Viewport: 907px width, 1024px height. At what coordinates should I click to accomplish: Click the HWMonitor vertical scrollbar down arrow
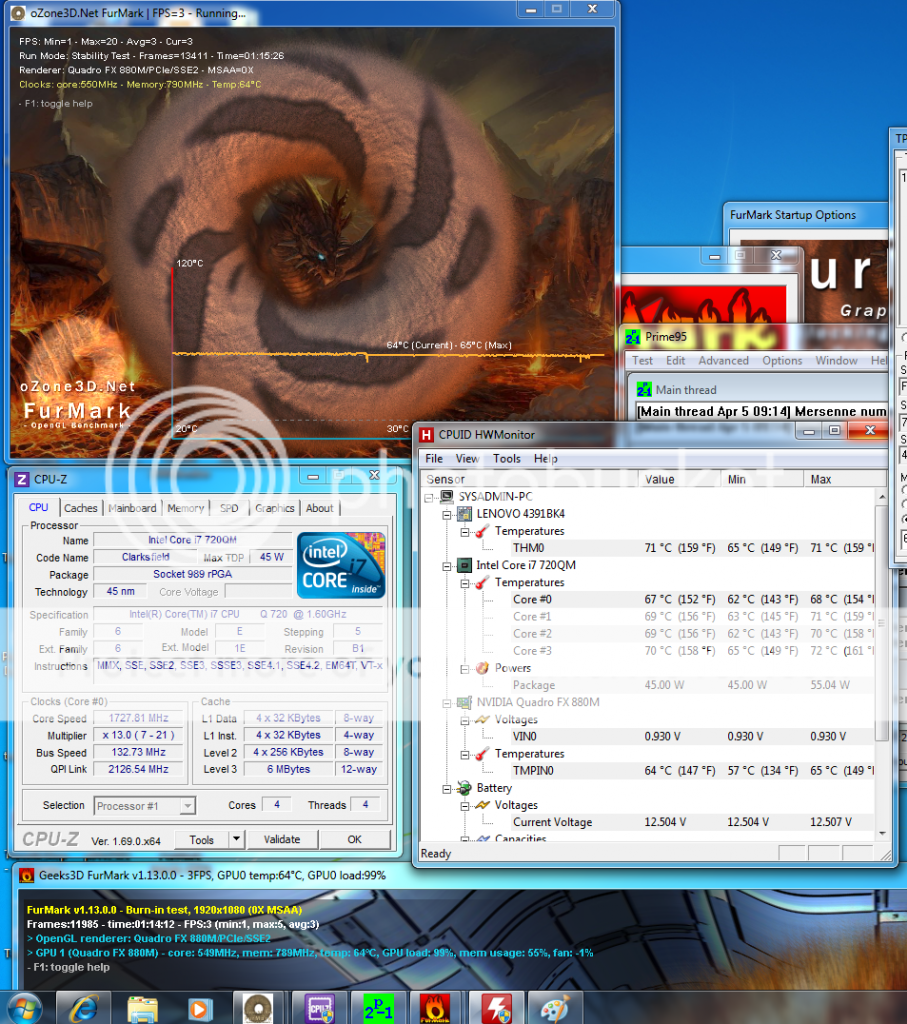(881, 832)
